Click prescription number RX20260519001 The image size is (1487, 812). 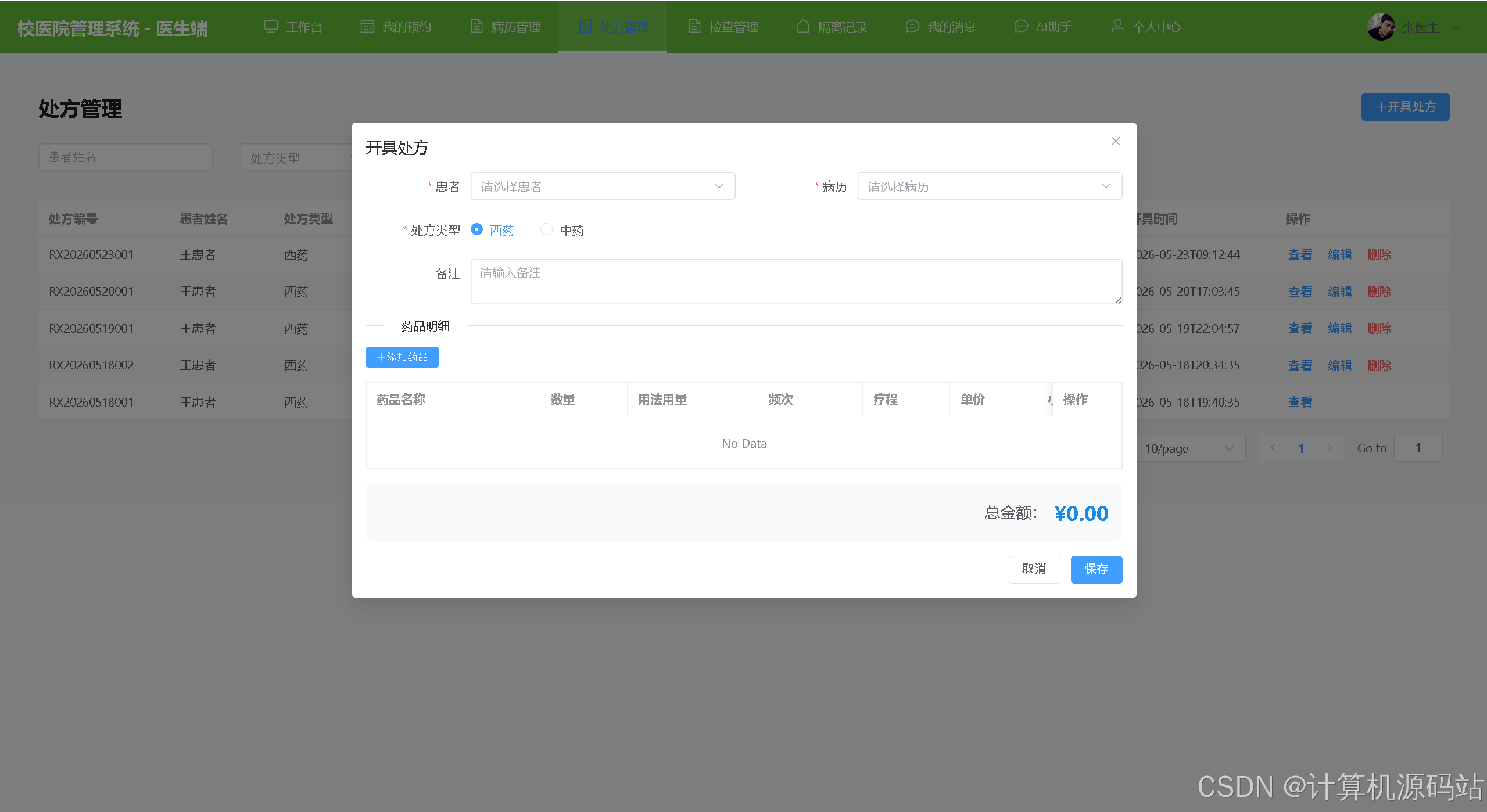click(91, 328)
